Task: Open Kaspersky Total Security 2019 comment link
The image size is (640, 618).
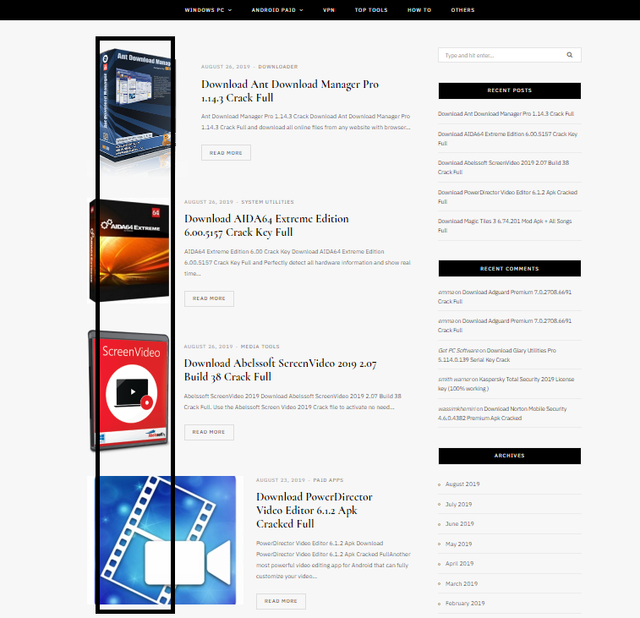Action: click(x=506, y=384)
